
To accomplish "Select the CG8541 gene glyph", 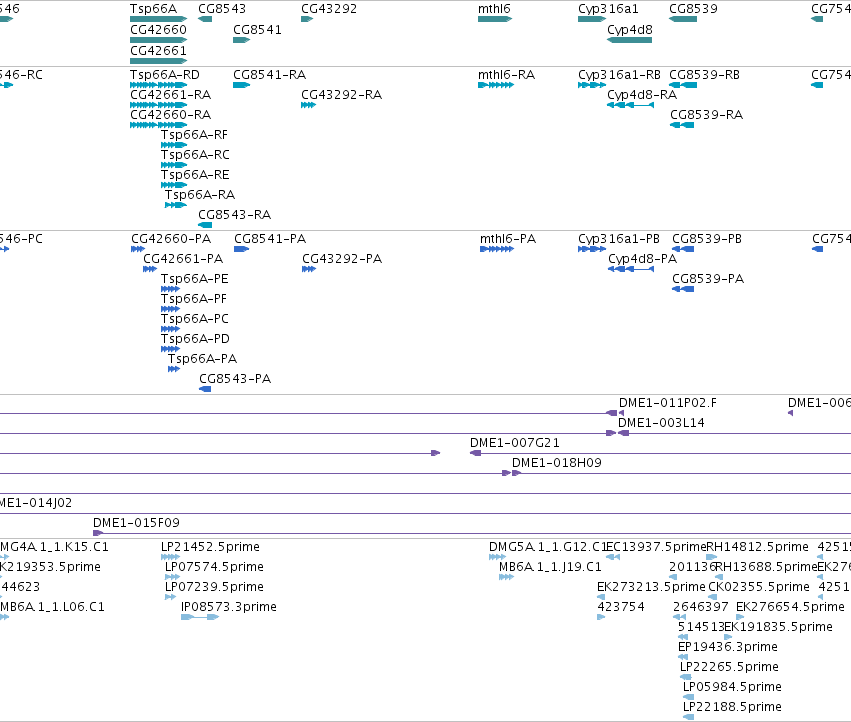I will (242, 40).
